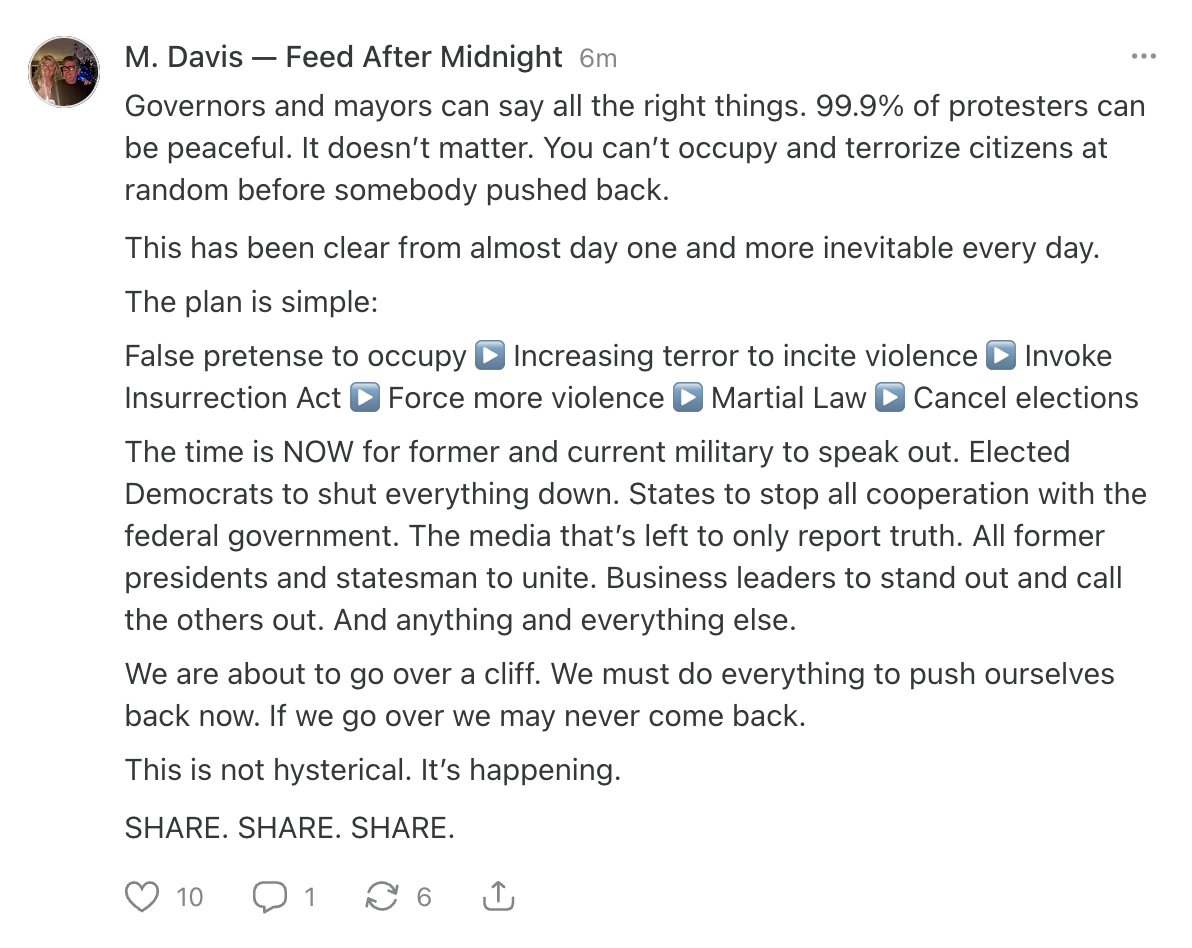Click the share upload arrow icon
This screenshot has width=1192, height=948.
pyautogui.click(x=498, y=897)
